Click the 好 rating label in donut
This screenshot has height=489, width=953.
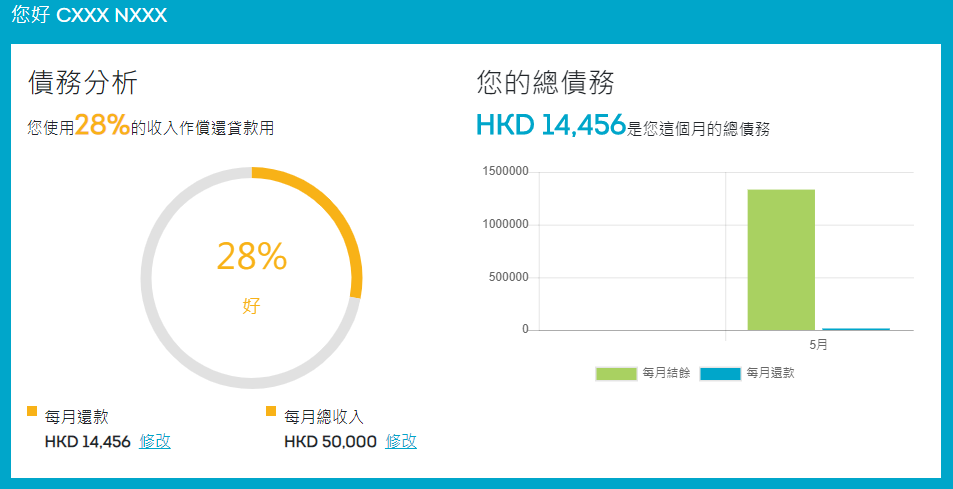[251, 306]
